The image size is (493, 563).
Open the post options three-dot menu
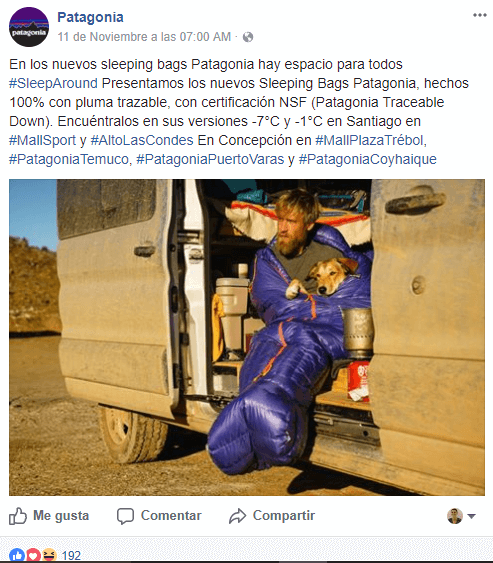[x=479, y=15]
